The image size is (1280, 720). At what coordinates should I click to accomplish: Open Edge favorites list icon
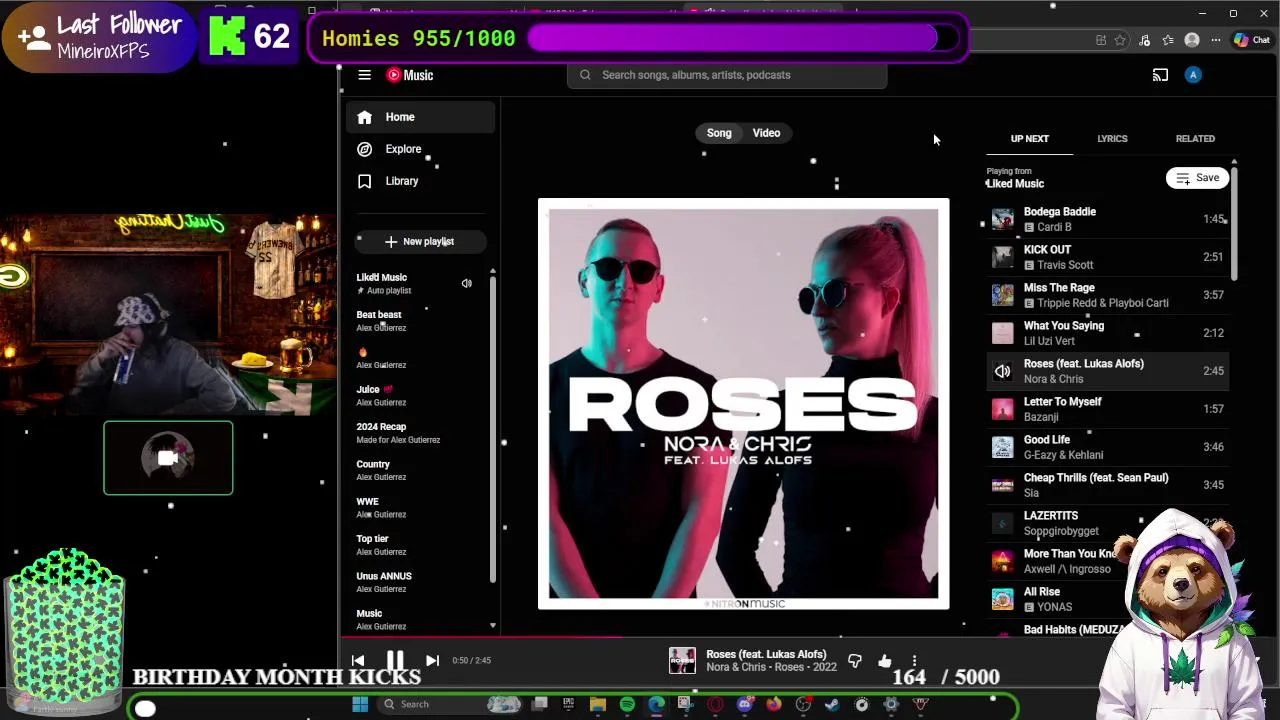[x=1168, y=40]
